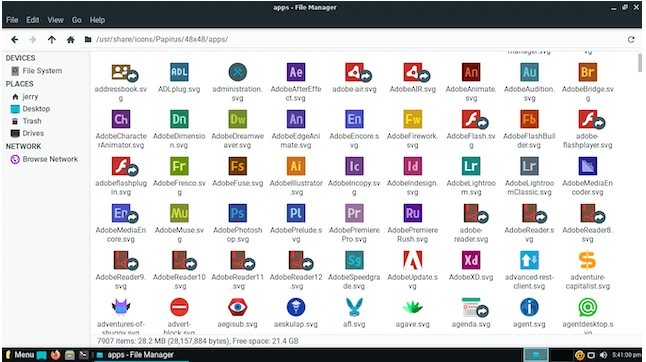Select the AdobeIncopy.svg icon
This screenshot has height=362, width=646.
[x=354, y=166]
